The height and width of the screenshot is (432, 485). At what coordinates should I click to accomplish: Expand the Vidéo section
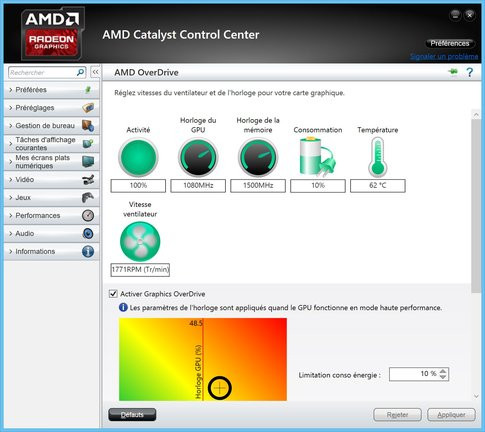pyautogui.click(x=52, y=180)
